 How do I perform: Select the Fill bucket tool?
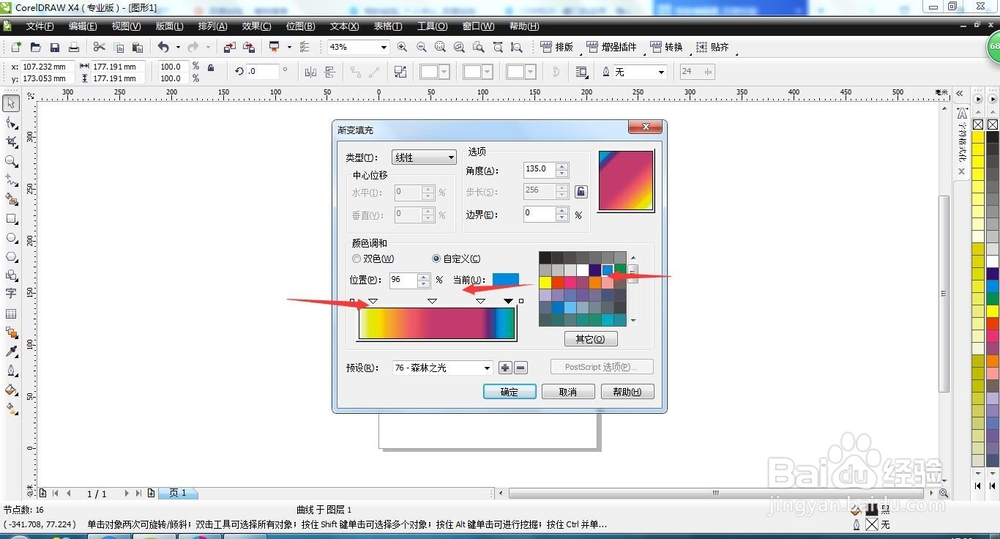point(11,390)
